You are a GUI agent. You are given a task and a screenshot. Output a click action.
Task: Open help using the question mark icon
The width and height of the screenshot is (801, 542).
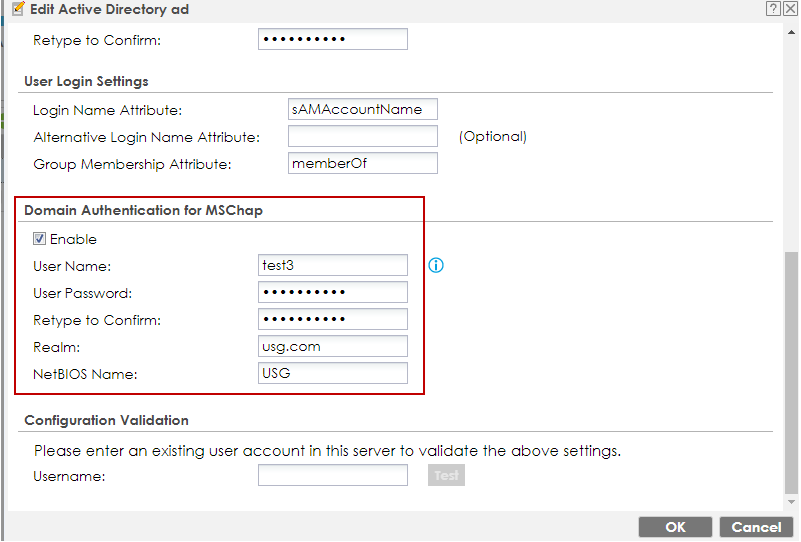pyautogui.click(x=773, y=9)
